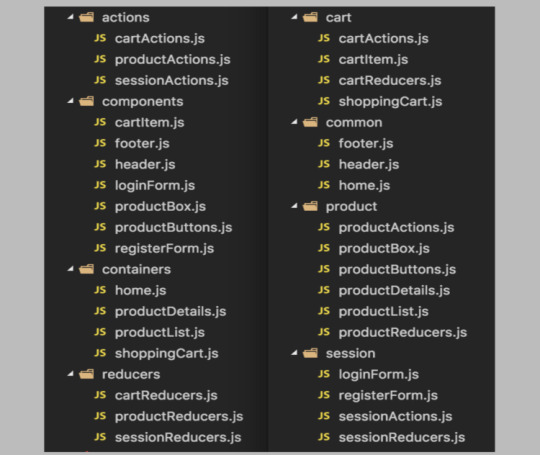Click the session folder icon
Screen dimensions: 540x455
pyautogui.click(x=310, y=353)
